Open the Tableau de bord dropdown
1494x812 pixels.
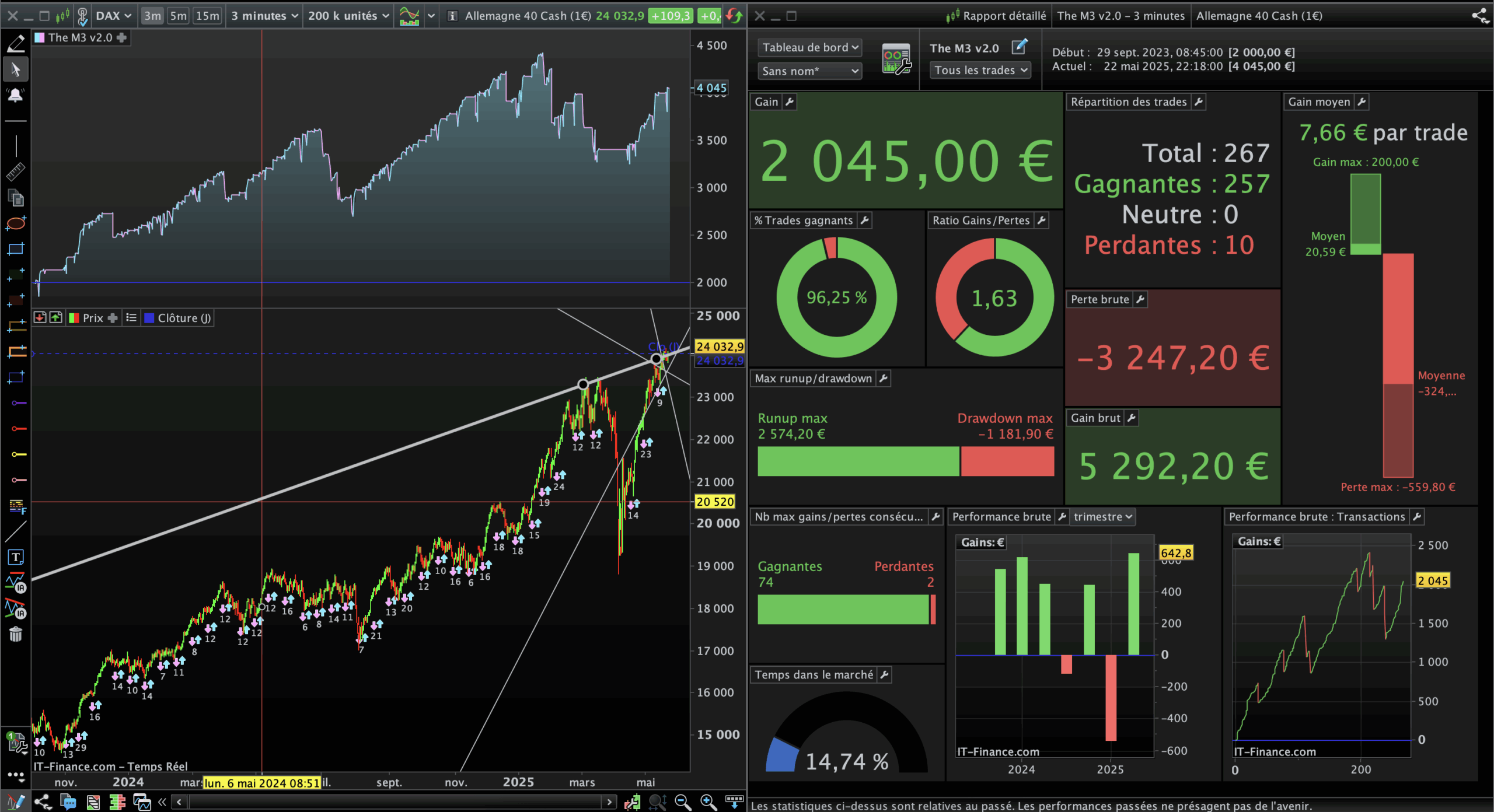click(810, 47)
